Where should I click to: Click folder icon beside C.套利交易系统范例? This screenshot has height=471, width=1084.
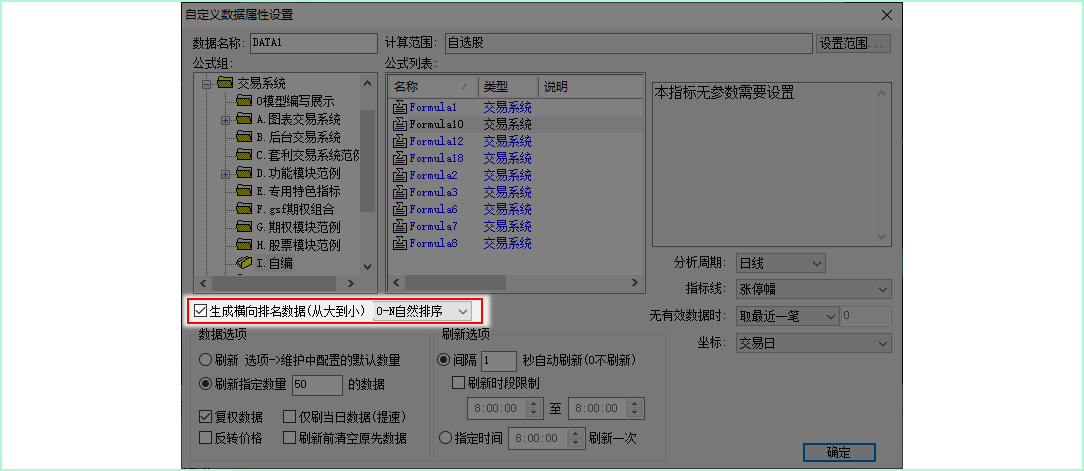click(243, 155)
